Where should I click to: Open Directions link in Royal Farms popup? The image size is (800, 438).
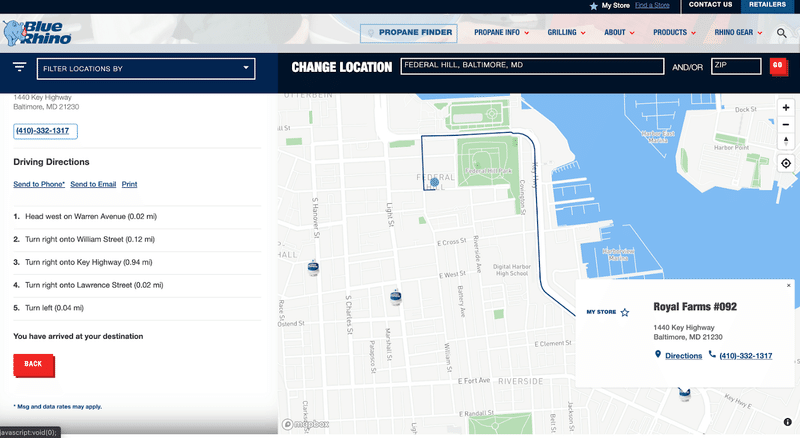(683, 356)
